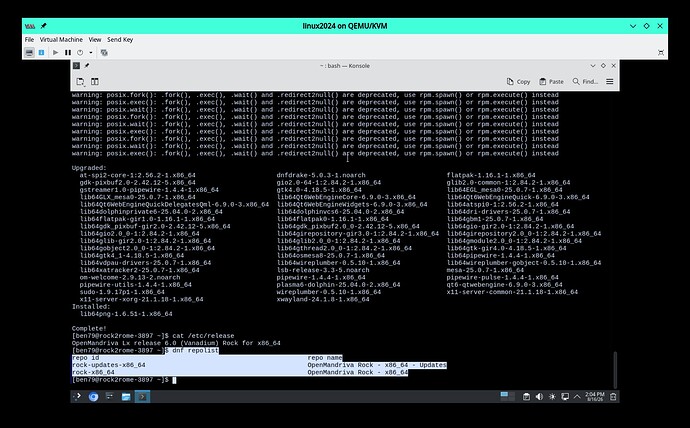
Task: Open Find in Konsole toolbar
Action: 585,81
